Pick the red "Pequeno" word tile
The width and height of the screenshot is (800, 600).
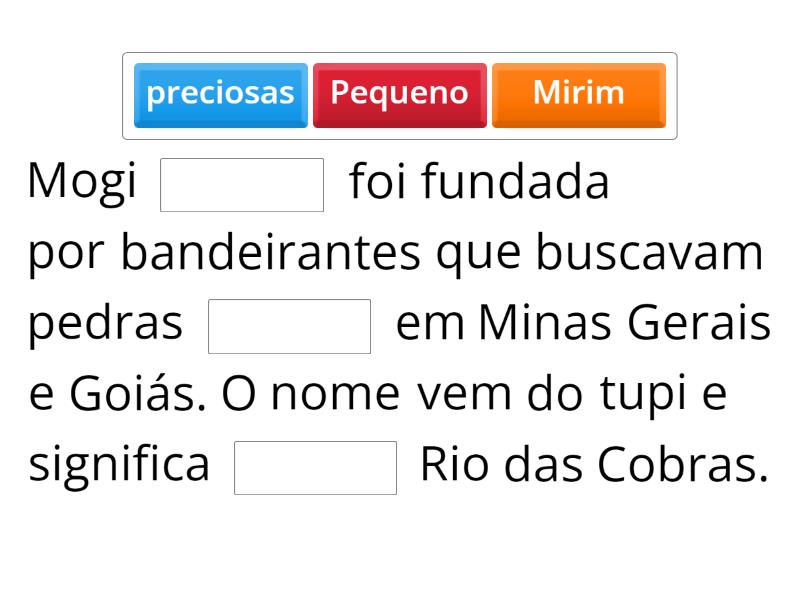(399, 94)
